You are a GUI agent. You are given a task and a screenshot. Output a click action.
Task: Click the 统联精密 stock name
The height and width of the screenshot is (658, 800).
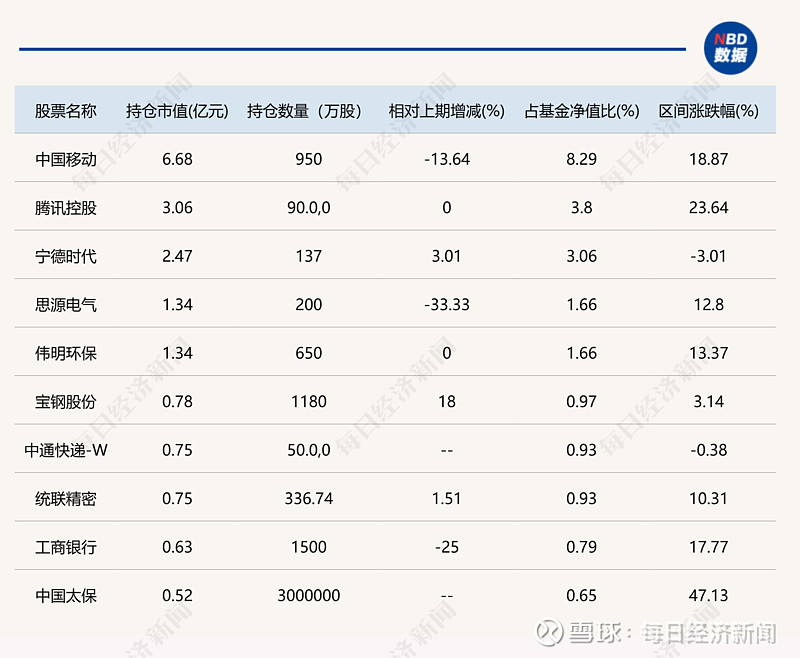click(x=66, y=498)
